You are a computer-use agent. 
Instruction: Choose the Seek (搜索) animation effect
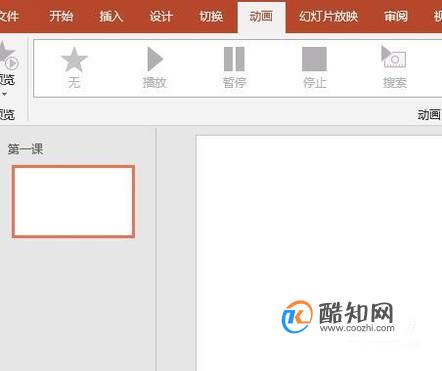tap(394, 68)
